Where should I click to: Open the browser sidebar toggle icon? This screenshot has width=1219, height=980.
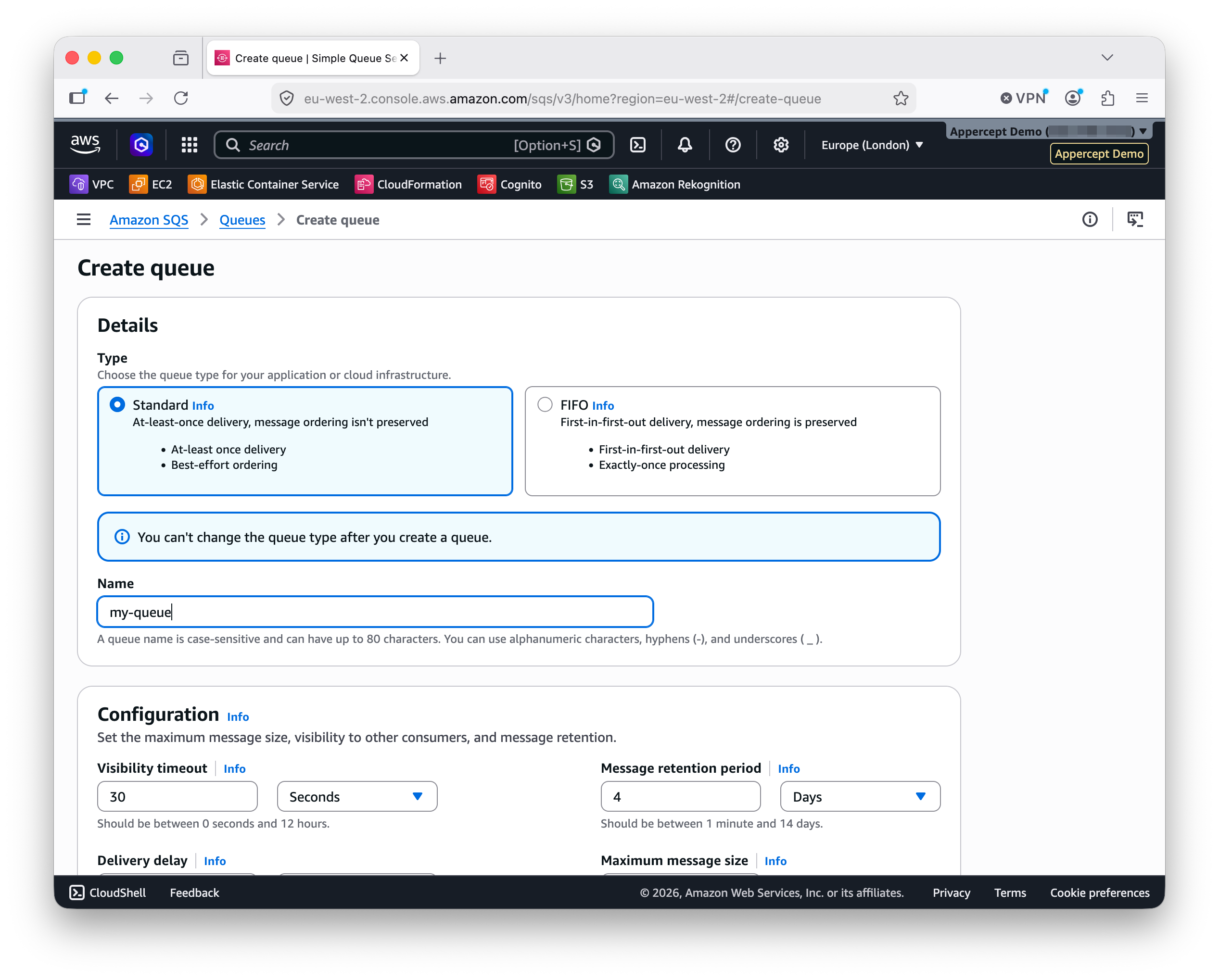77,98
